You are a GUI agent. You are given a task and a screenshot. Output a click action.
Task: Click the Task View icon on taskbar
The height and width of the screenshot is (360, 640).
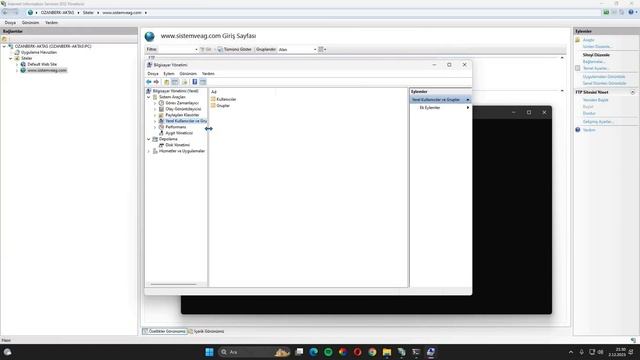click(x=299, y=352)
